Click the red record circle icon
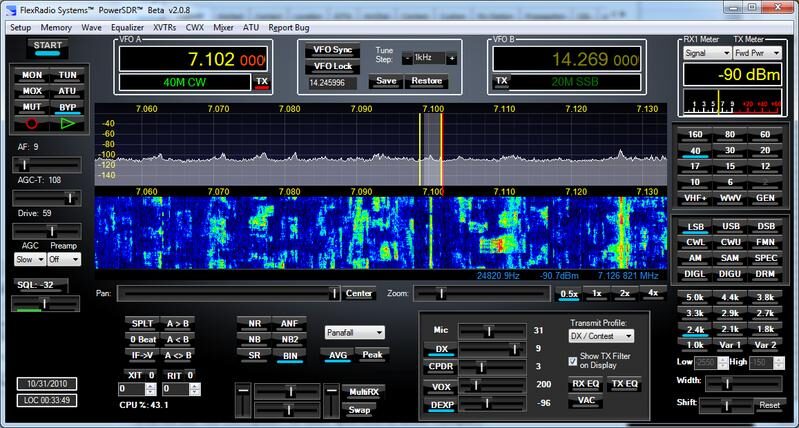The width and height of the screenshot is (799, 428). click(32, 123)
